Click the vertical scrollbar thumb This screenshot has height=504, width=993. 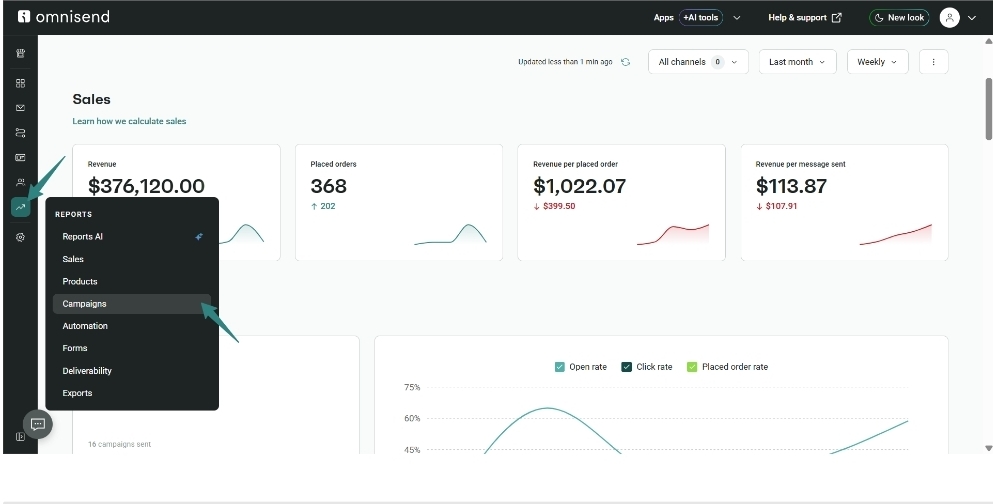pyautogui.click(x=989, y=108)
